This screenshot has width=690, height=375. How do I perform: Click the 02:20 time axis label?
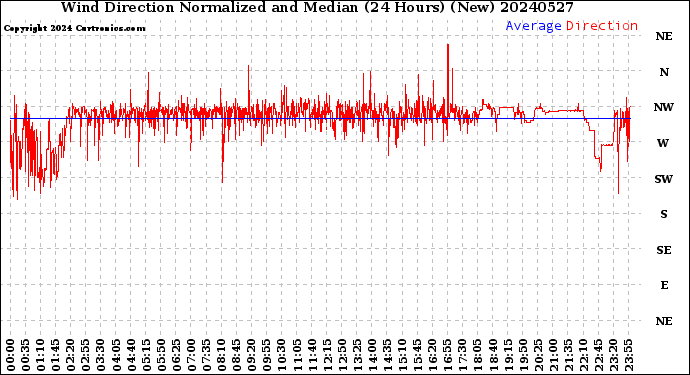pyautogui.click(x=71, y=355)
